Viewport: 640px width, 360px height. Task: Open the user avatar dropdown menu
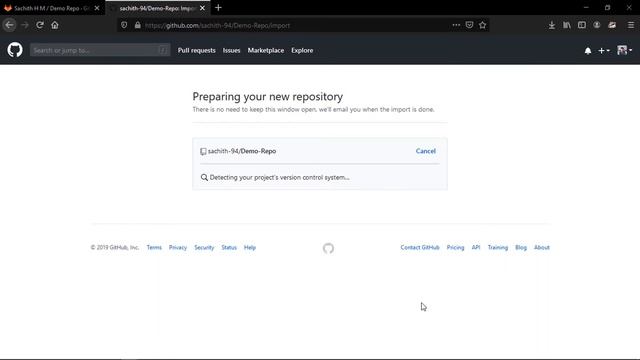coord(624,50)
